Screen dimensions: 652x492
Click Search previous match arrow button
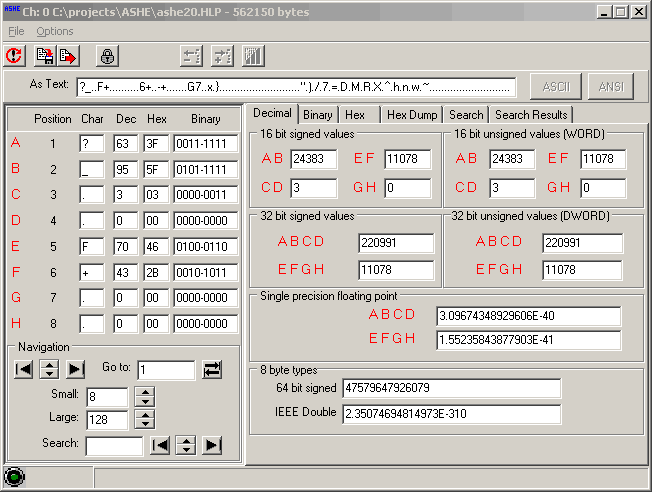point(160,445)
